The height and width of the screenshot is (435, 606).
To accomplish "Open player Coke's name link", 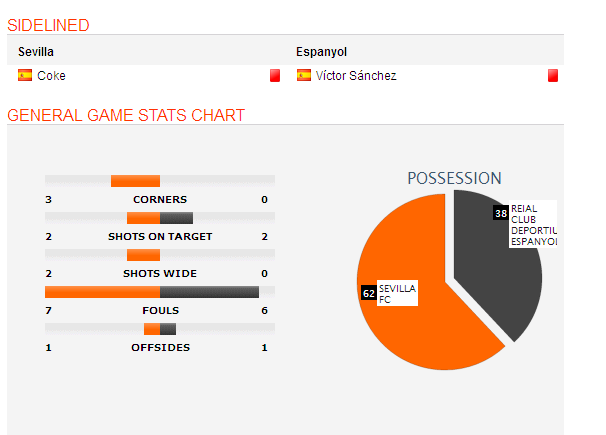I will pyautogui.click(x=51, y=75).
